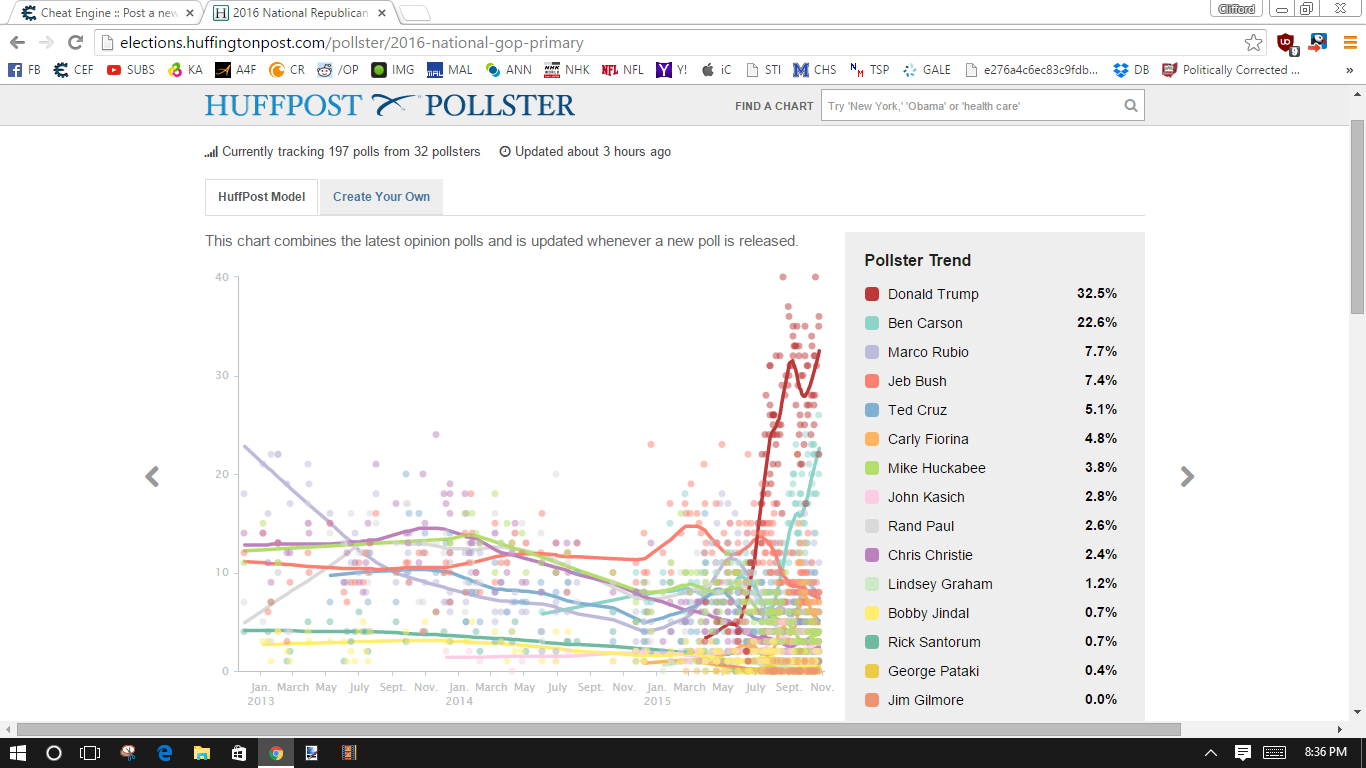The width and height of the screenshot is (1366, 768).
Task: Open the CEF bookmark
Action: coord(74,70)
